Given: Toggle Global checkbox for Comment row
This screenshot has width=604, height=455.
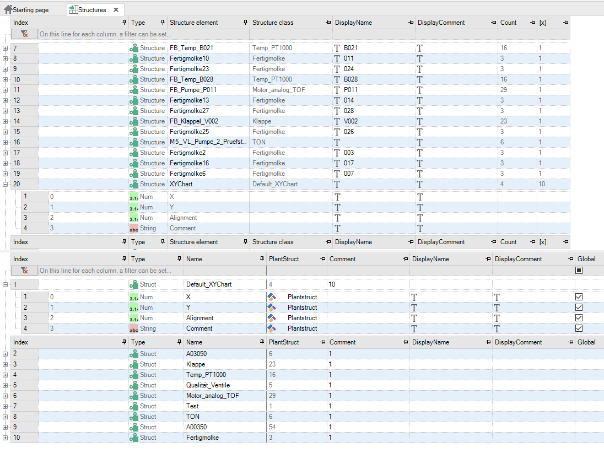Looking at the screenshot, I should (x=579, y=328).
